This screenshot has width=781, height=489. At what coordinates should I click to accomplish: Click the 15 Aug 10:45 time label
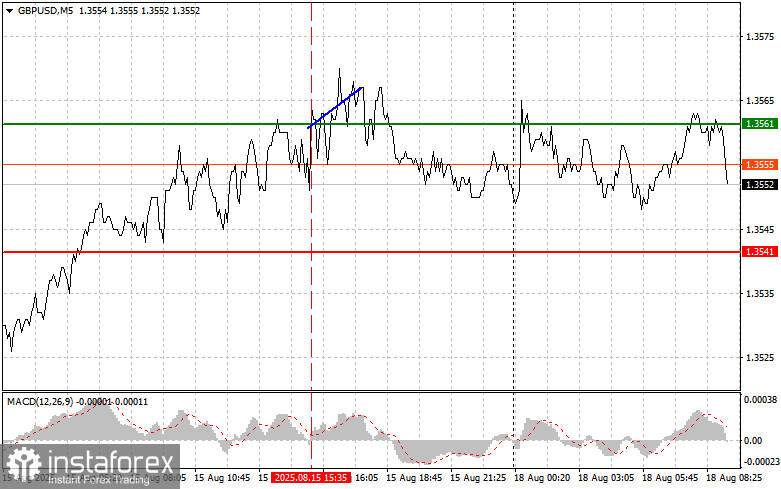pyautogui.click(x=222, y=478)
